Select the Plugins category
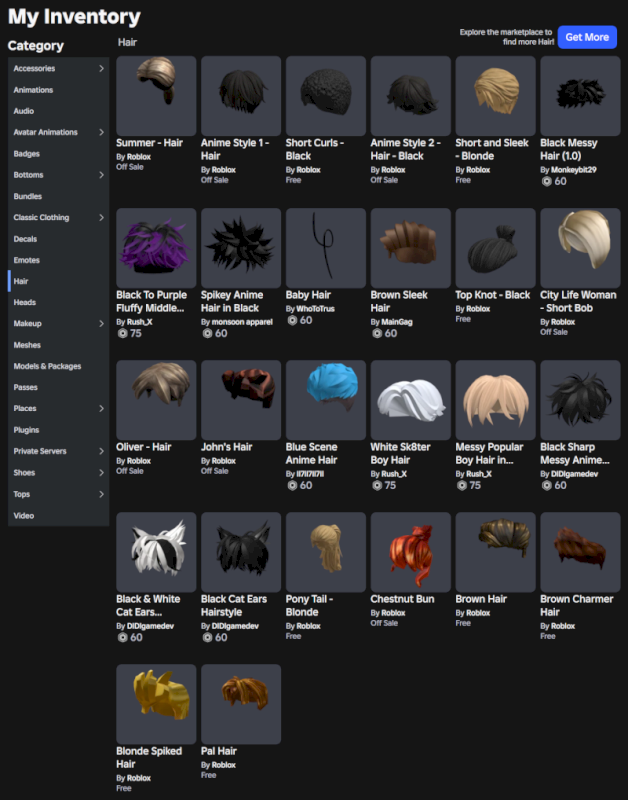This screenshot has height=800, width=628. click(x=26, y=430)
